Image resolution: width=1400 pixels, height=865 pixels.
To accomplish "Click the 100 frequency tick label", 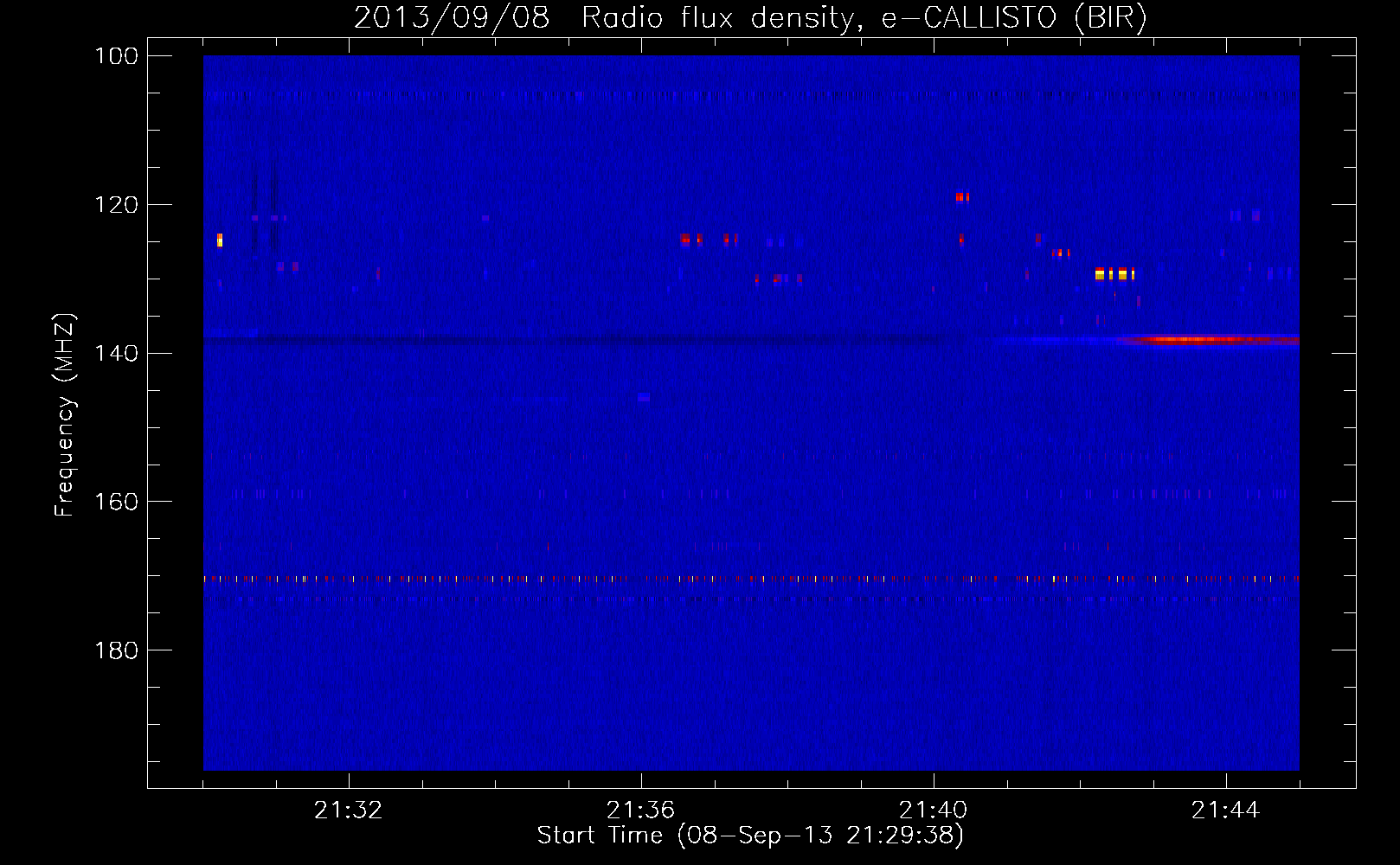I will (x=116, y=56).
